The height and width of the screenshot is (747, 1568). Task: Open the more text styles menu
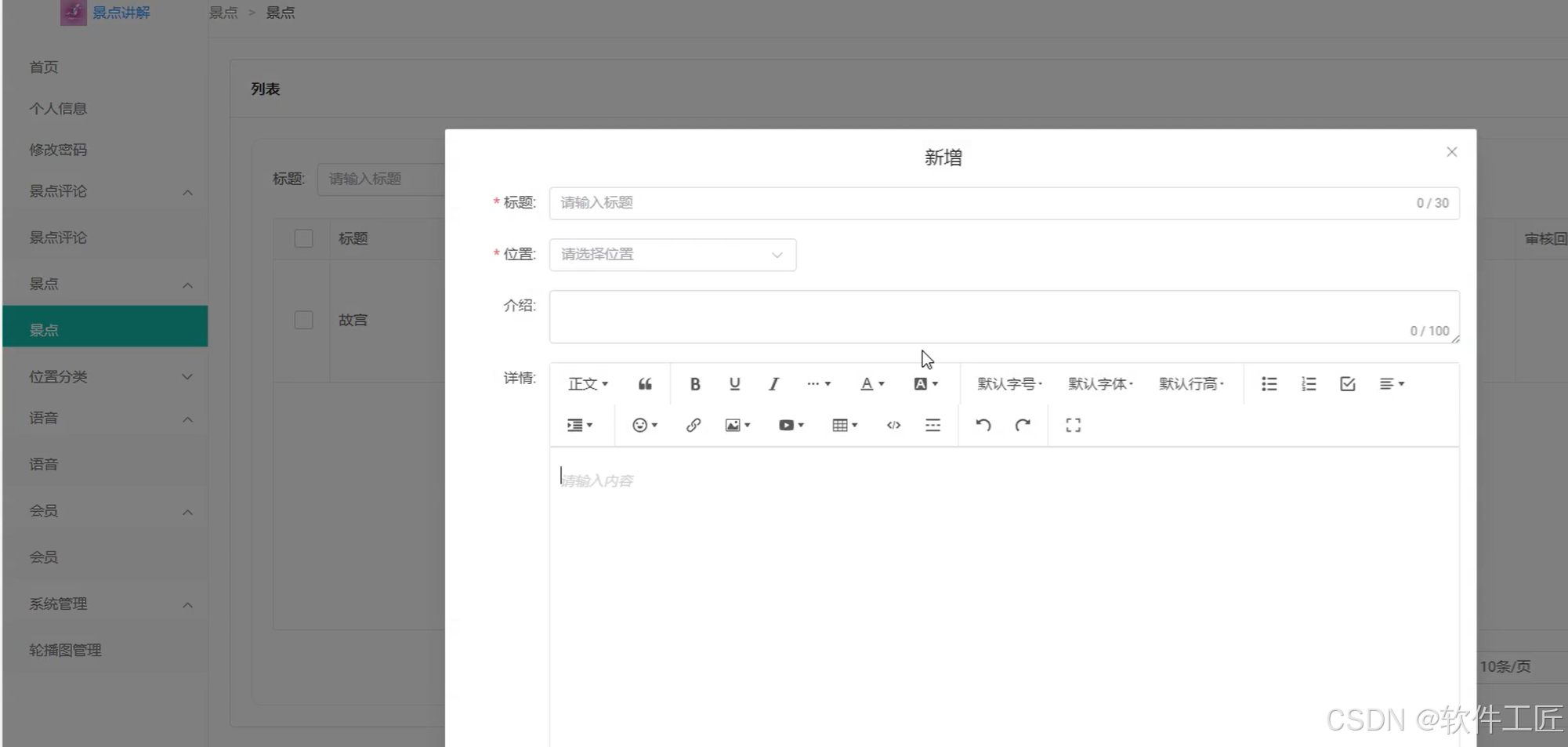point(819,384)
